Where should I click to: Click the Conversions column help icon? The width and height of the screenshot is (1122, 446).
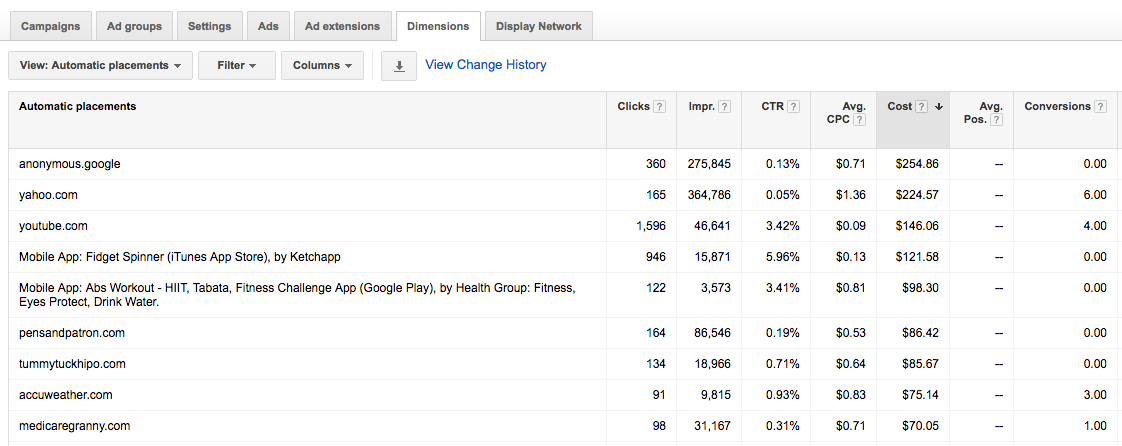1100,107
